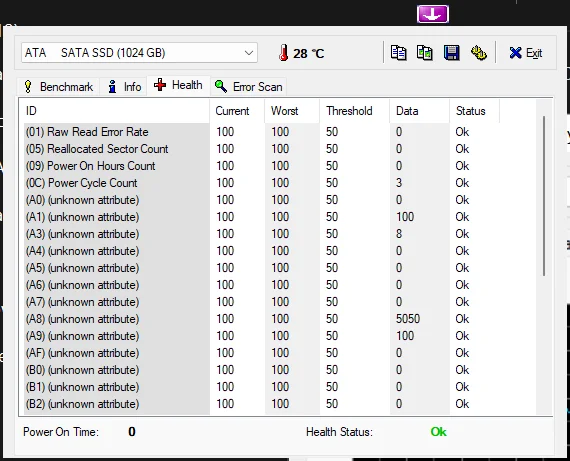Click the thermometer temperature icon
570x461 pixels.
click(x=284, y=53)
